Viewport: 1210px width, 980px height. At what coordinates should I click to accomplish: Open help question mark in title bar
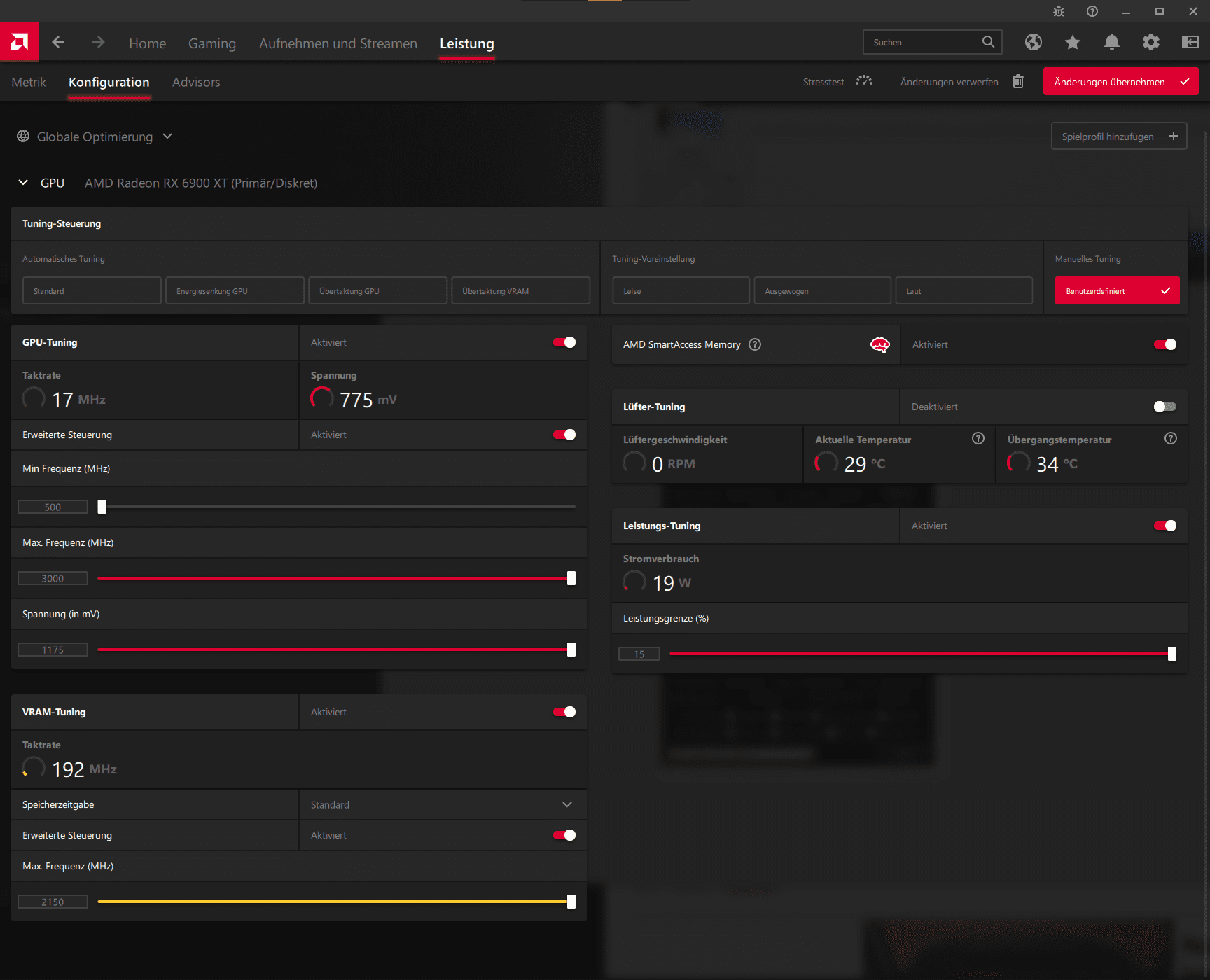click(1092, 11)
